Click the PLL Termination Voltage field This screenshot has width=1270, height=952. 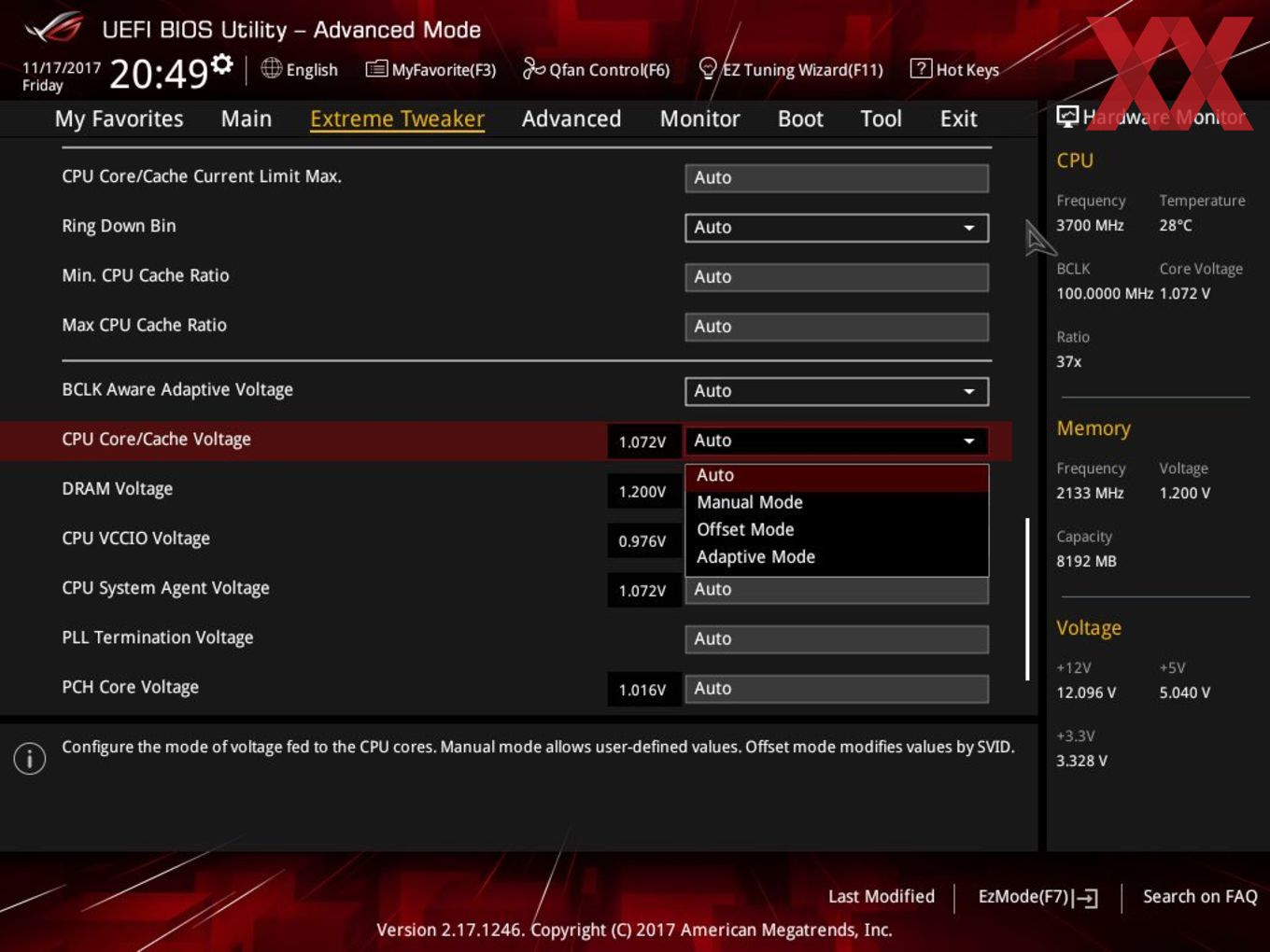click(x=837, y=639)
